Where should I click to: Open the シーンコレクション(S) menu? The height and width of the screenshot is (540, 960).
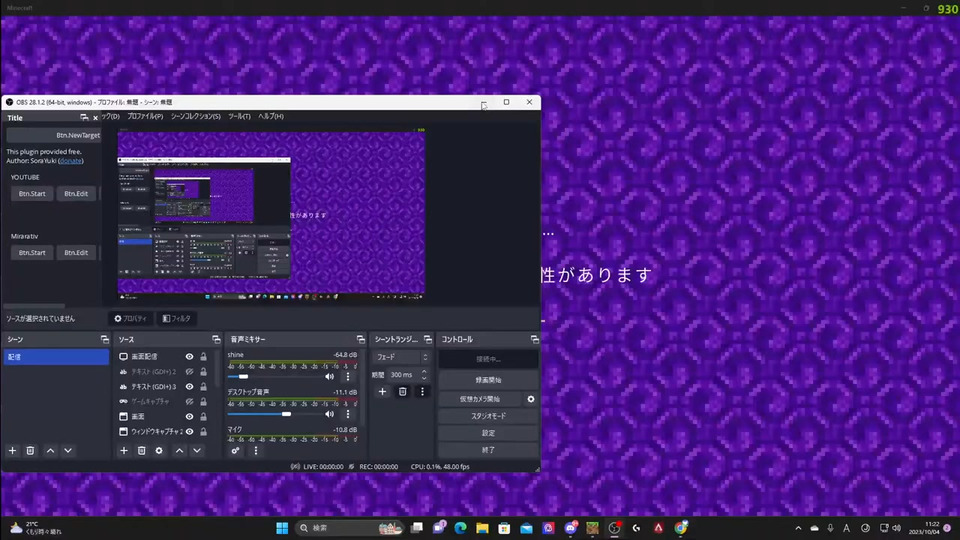coord(196,116)
